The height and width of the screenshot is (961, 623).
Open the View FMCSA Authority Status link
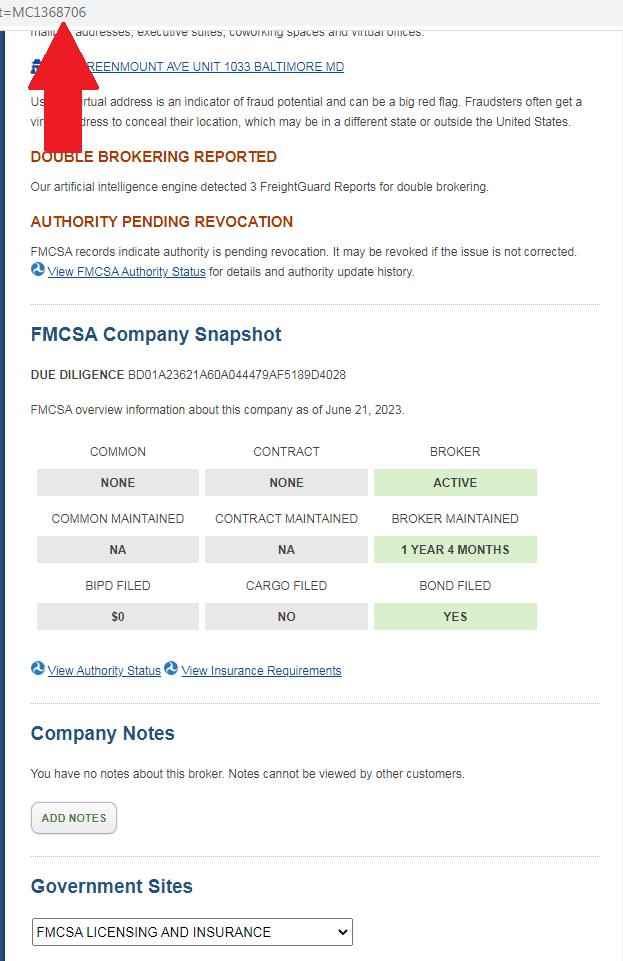tap(126, 272)
